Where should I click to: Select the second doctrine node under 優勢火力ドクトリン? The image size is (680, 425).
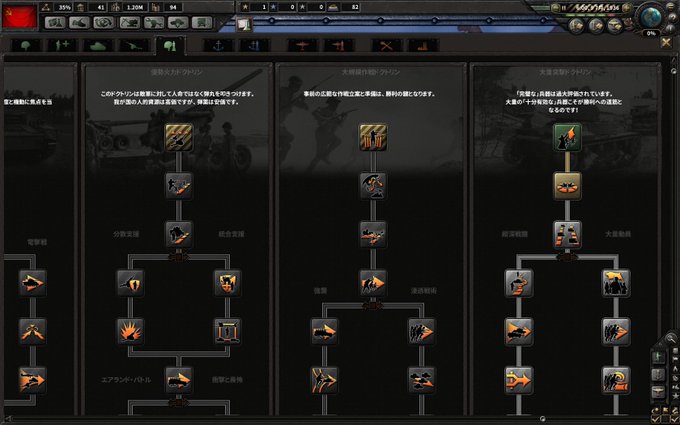click(179, 186)
